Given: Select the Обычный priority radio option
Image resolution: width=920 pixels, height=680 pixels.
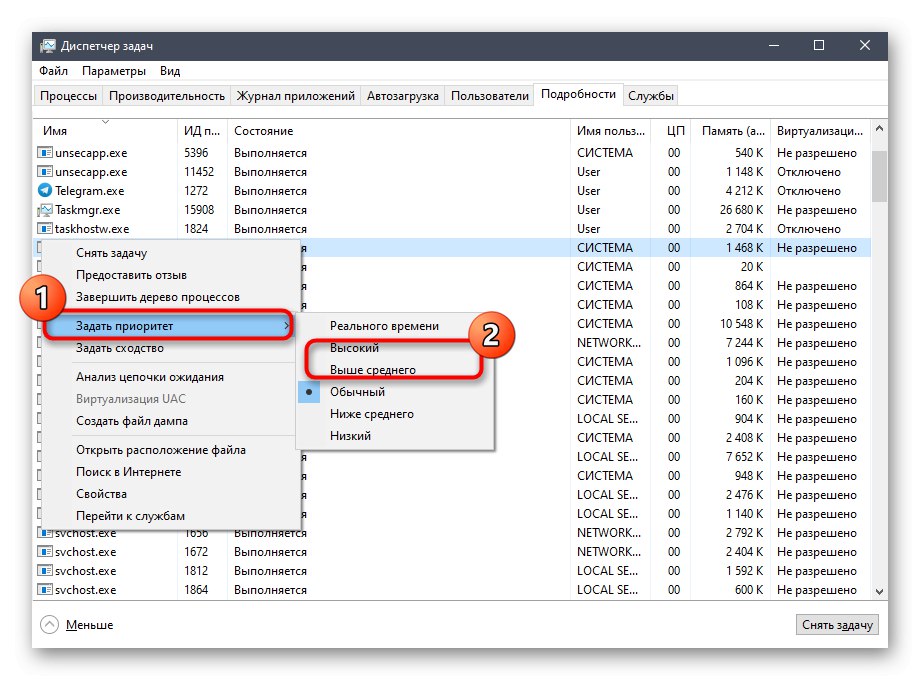Looking at the screenshot, I should (357, 392).
